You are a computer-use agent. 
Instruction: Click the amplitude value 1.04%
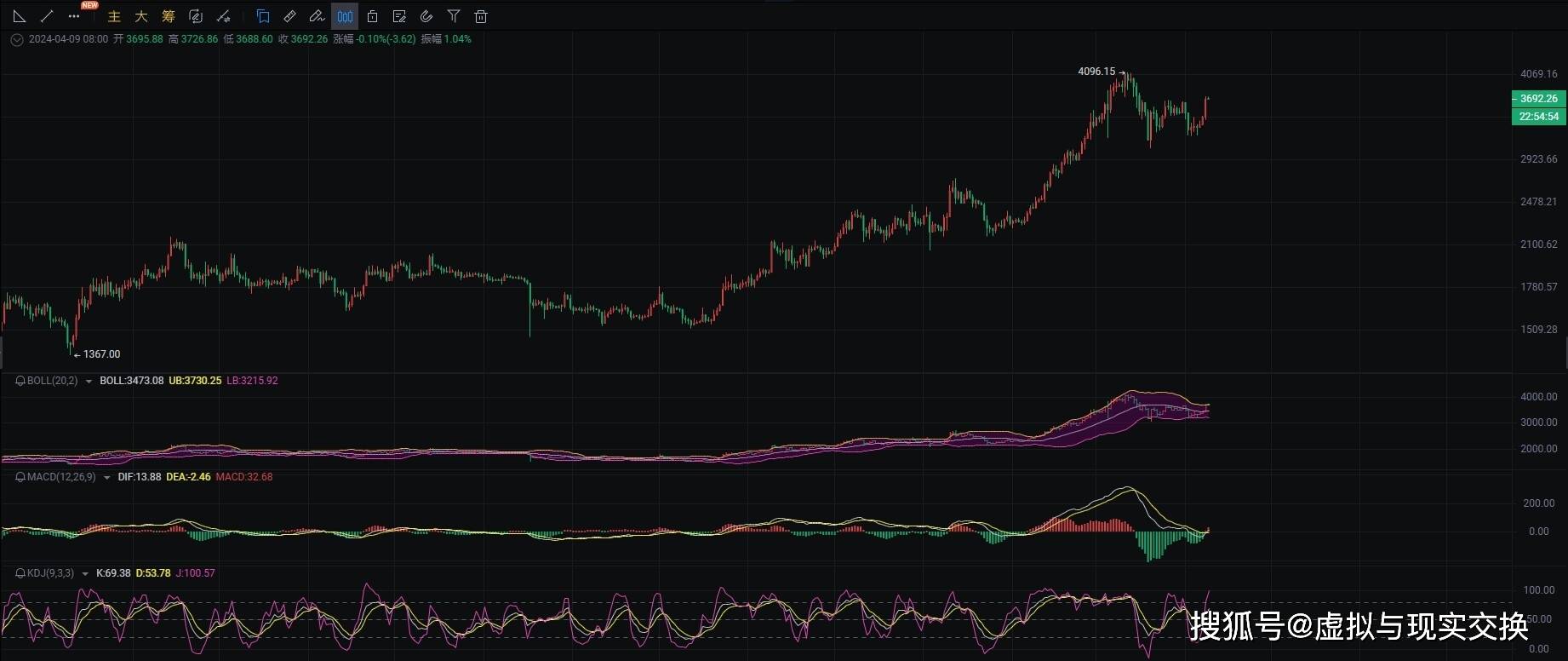click(458, 39)
